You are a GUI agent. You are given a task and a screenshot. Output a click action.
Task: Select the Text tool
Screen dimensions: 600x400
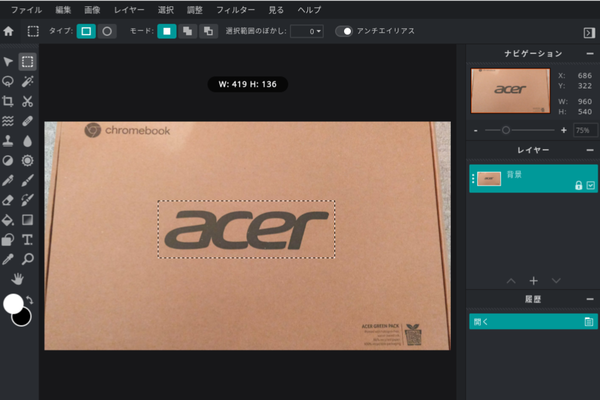27,240
